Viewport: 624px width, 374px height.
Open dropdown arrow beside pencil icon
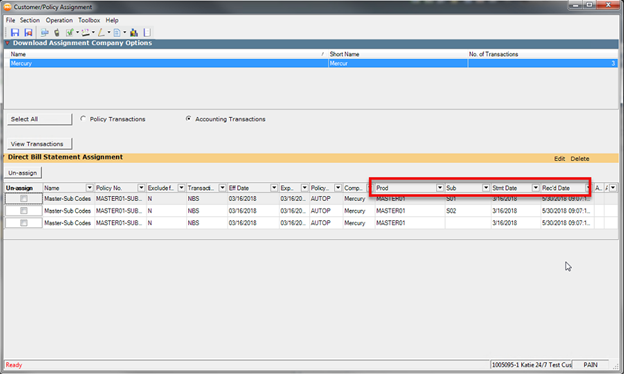pos(109,33)
